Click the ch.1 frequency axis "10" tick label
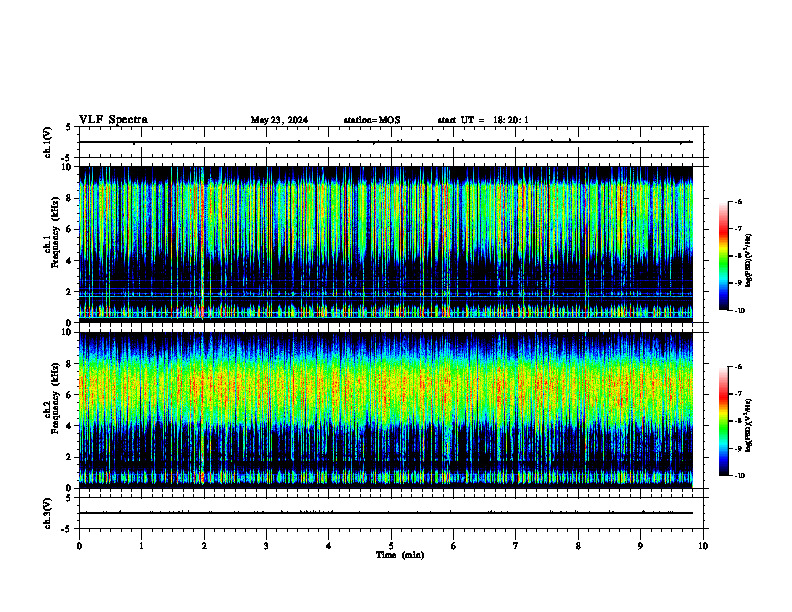Screen dimensions: 792x612 click(x=68, y=167)
